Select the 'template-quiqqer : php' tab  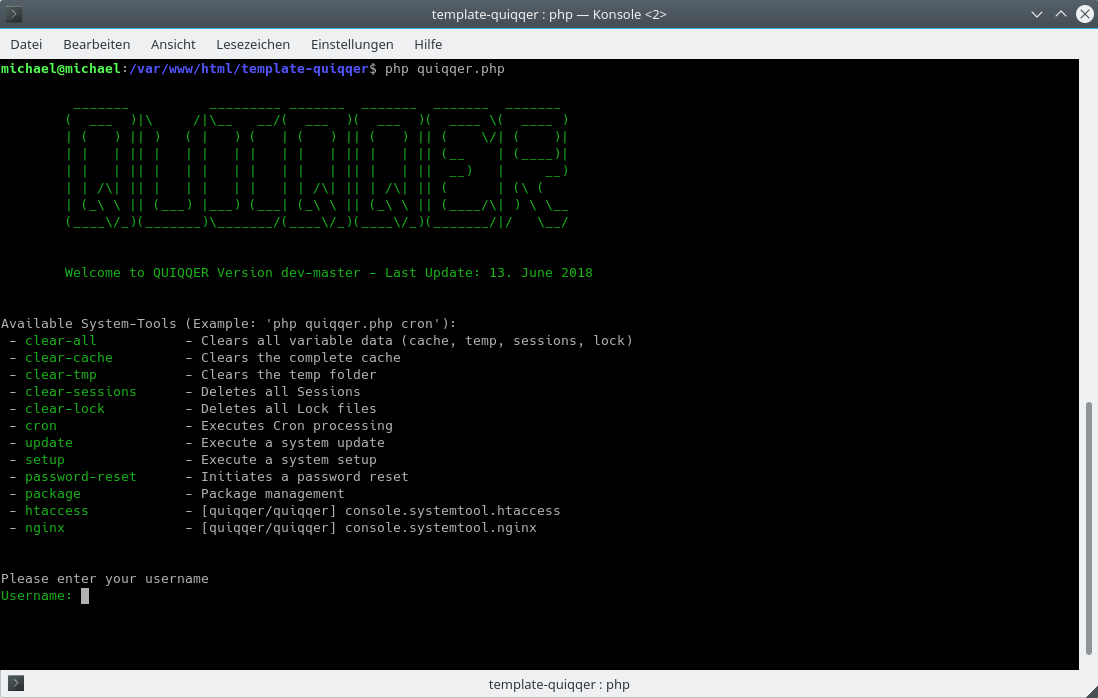click(558, 684)
